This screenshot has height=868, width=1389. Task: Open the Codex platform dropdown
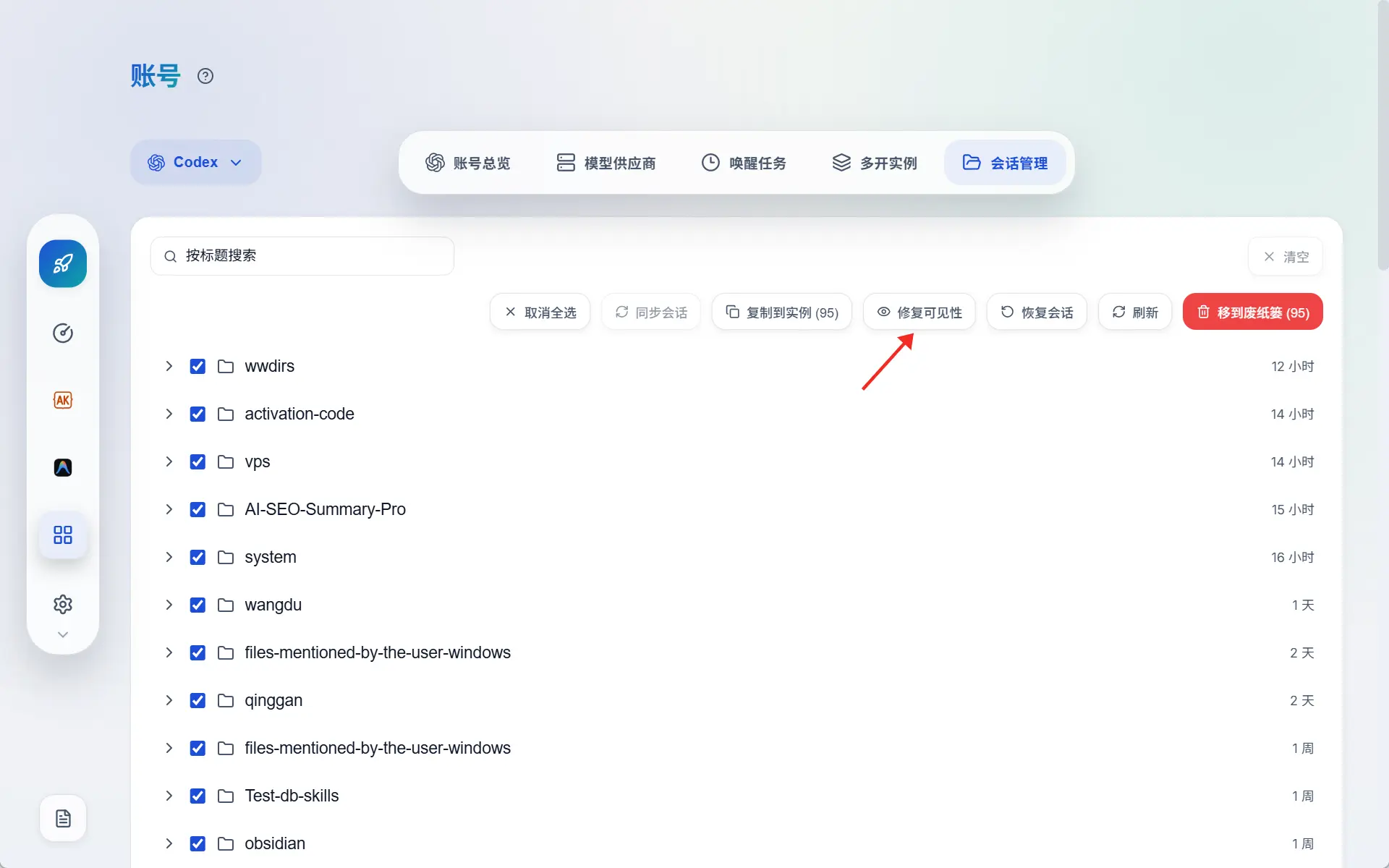[195, 162]
